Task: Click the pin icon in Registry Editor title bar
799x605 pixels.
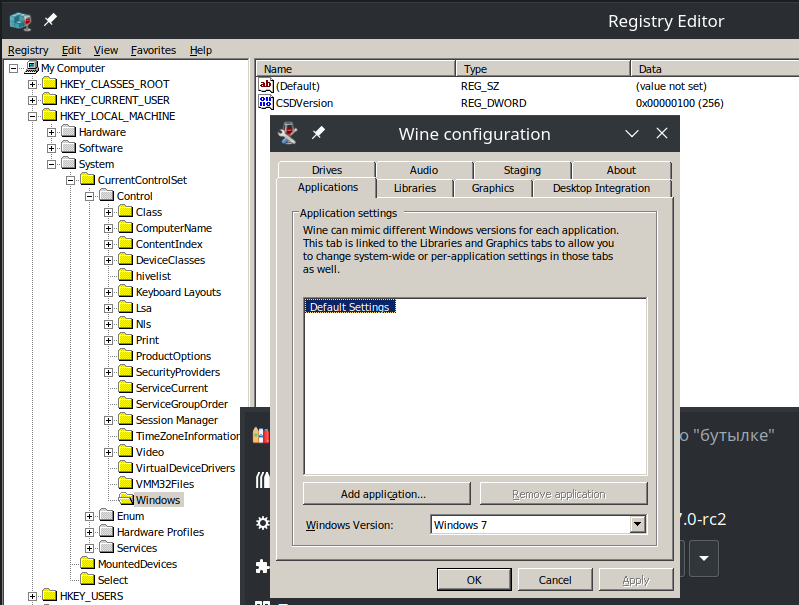Action: point(50,20)
